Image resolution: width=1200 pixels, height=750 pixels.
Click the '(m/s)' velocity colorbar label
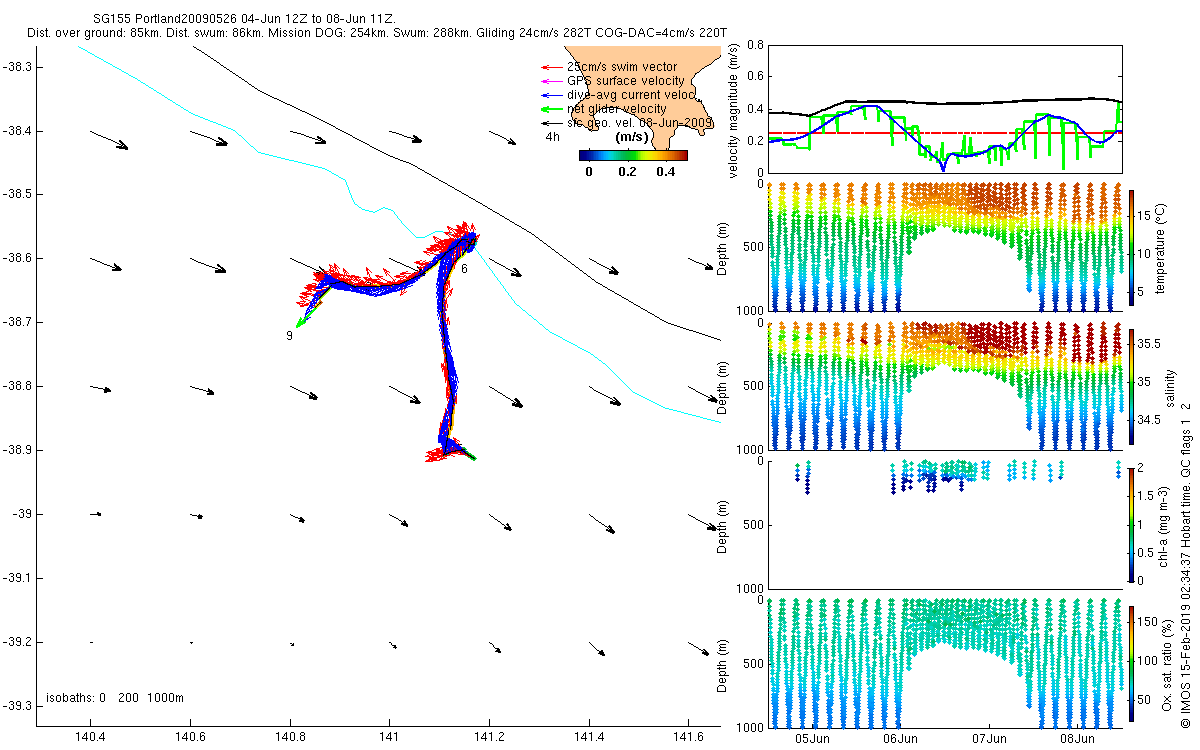pos(632,137)
